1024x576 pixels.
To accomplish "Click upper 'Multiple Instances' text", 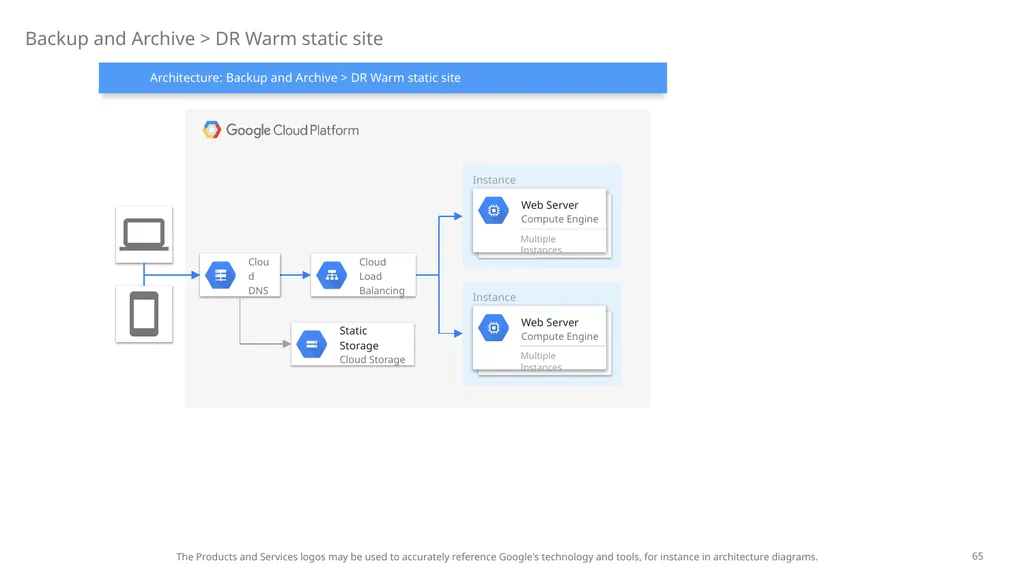I will pos(541,244).
